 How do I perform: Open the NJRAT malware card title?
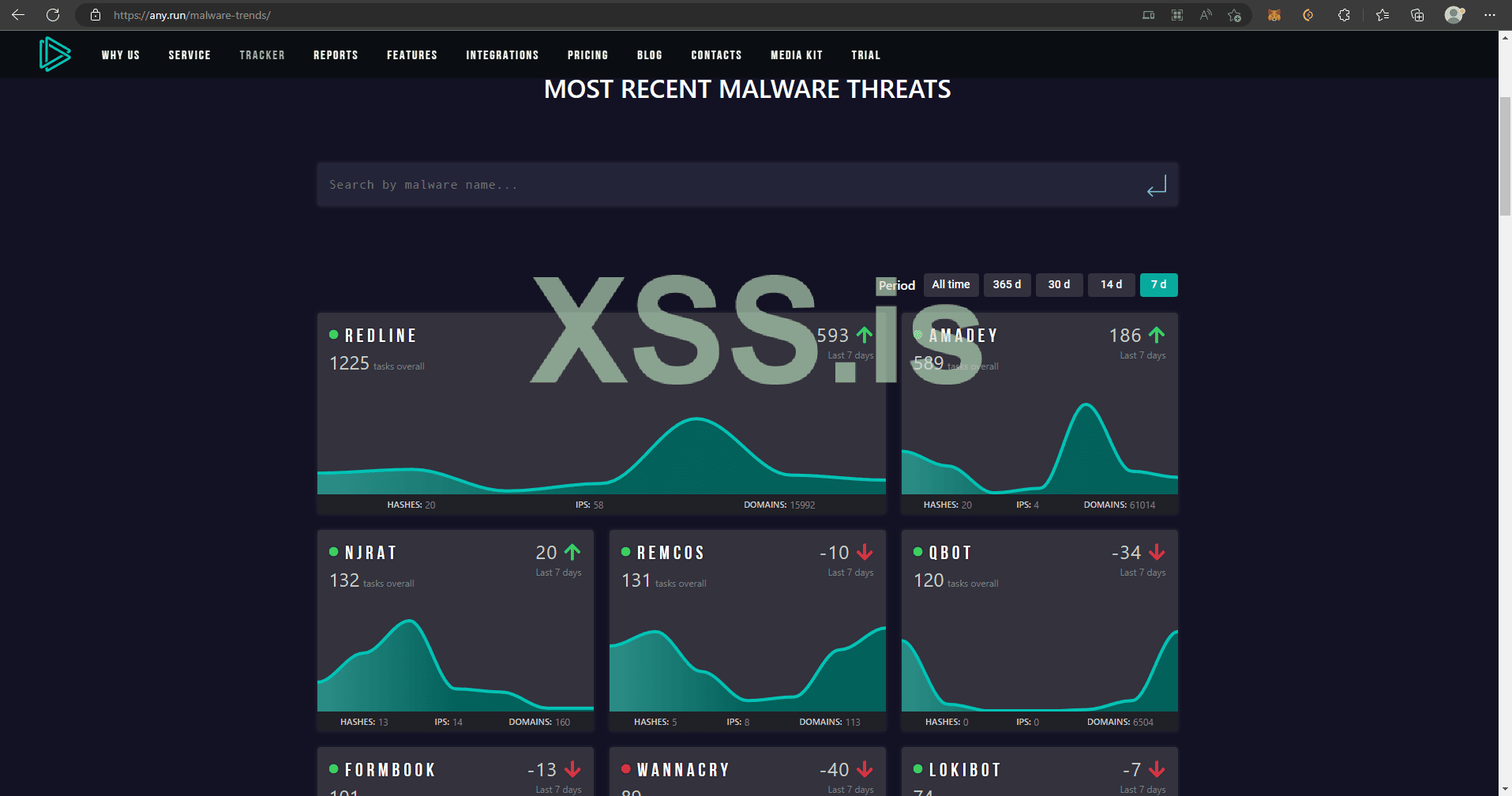coord(370,553)
